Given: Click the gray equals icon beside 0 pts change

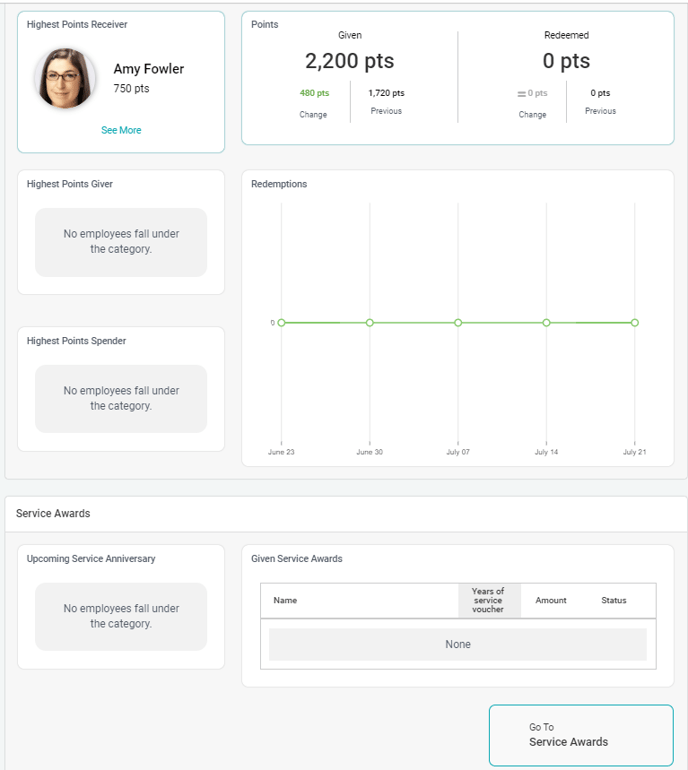Looking at the screenshot, I should coord(521,94).
